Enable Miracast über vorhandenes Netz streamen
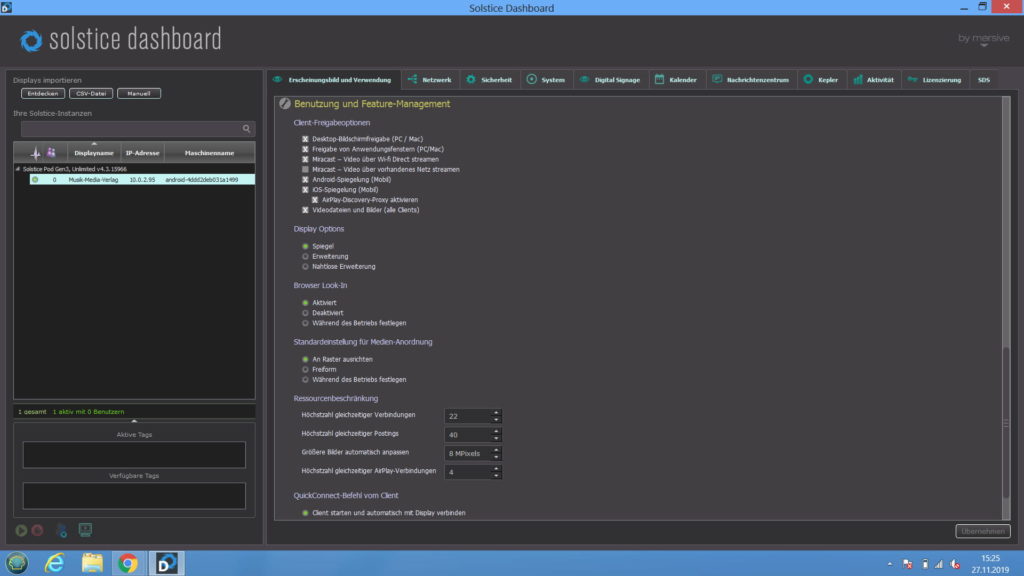This screenshot has width=1024, height=576. pos(305,170)
